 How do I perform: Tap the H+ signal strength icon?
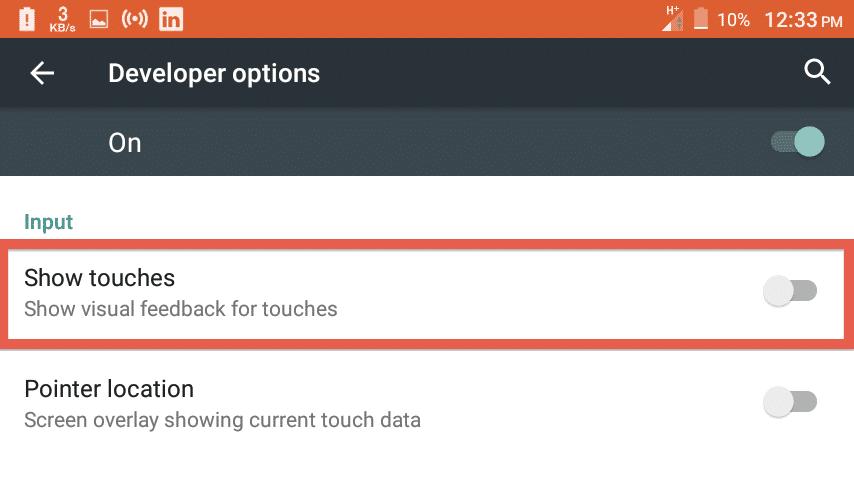tap(673, 19)
